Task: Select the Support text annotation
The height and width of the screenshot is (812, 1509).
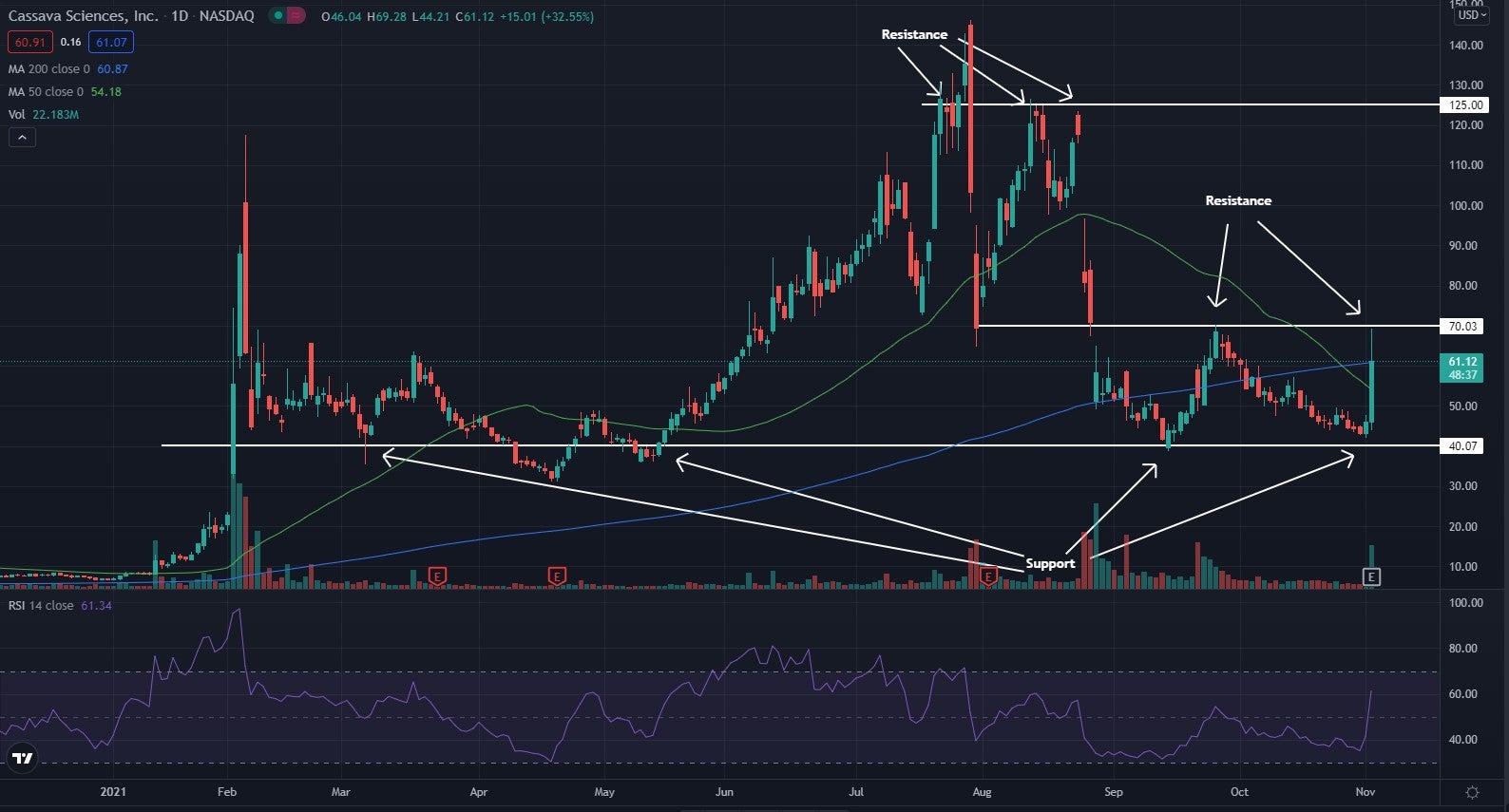Action: tap(1050, 564)
